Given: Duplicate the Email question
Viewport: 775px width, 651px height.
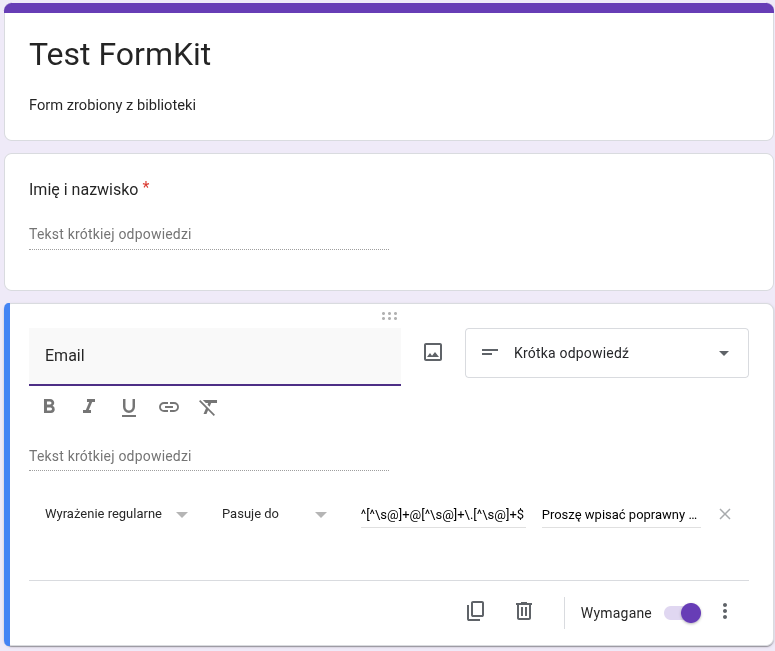Looking at the screenshot, I should [x=476, y=611].
